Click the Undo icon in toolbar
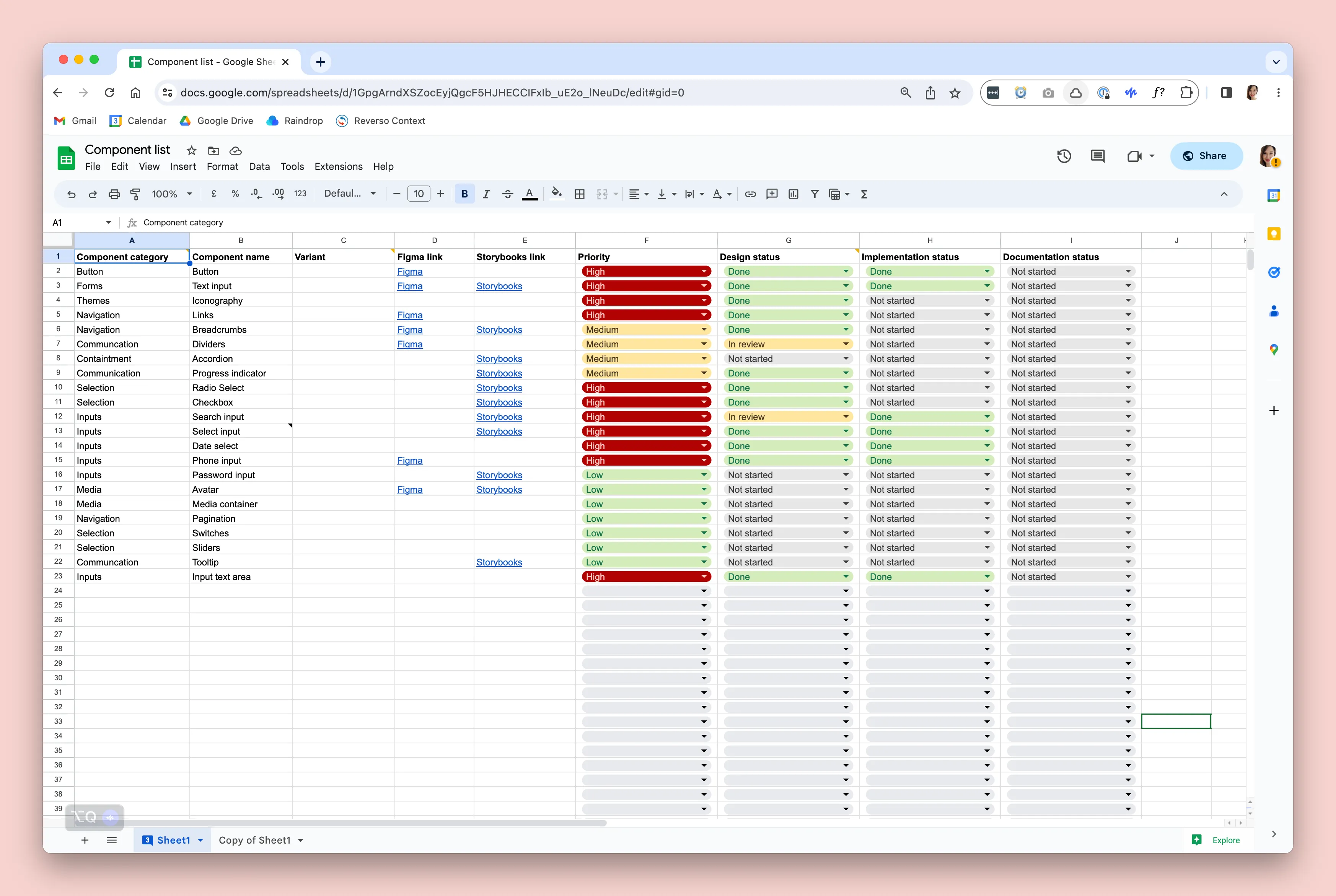 (72, 194)
